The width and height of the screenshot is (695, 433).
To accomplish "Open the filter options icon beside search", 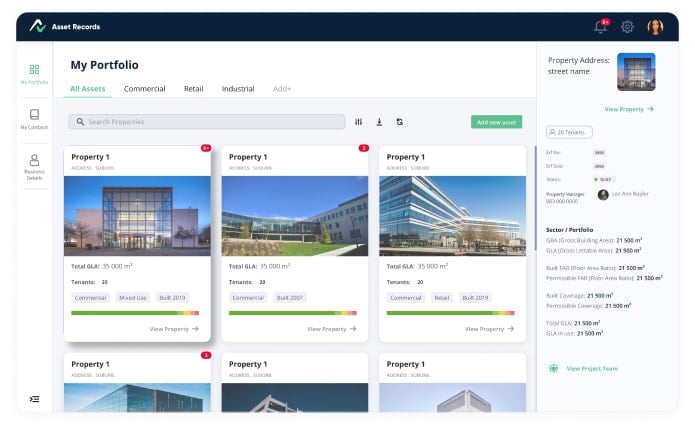I will pos(358,122).
